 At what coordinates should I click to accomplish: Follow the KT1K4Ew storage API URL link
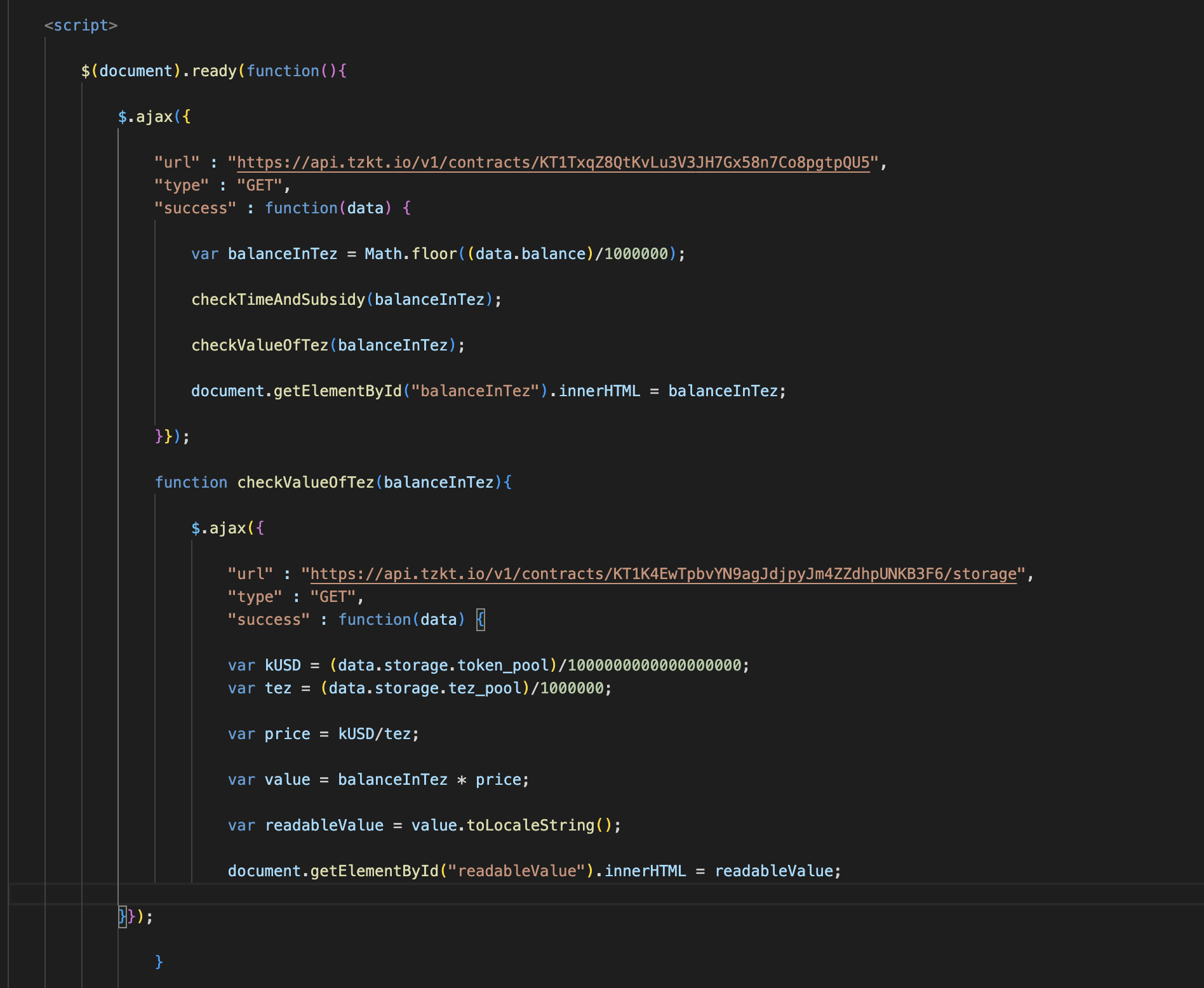[x=663, y=574]
